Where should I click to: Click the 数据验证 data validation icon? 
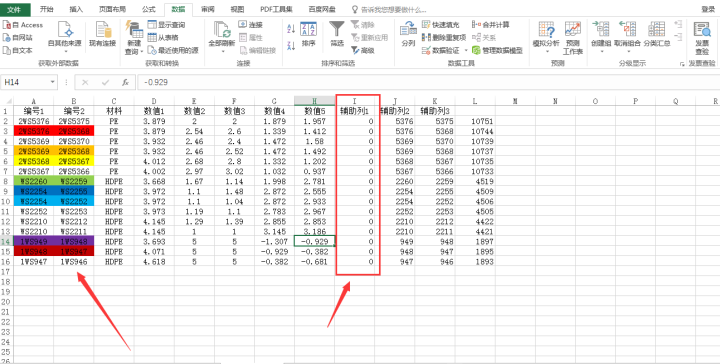[426, 50]
